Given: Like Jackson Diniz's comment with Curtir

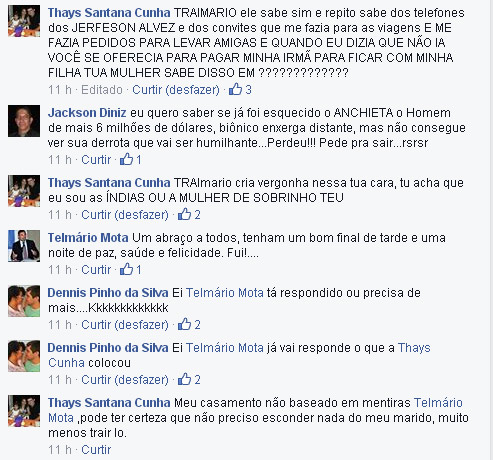Looking at the screenshot, I should point(96,160).
